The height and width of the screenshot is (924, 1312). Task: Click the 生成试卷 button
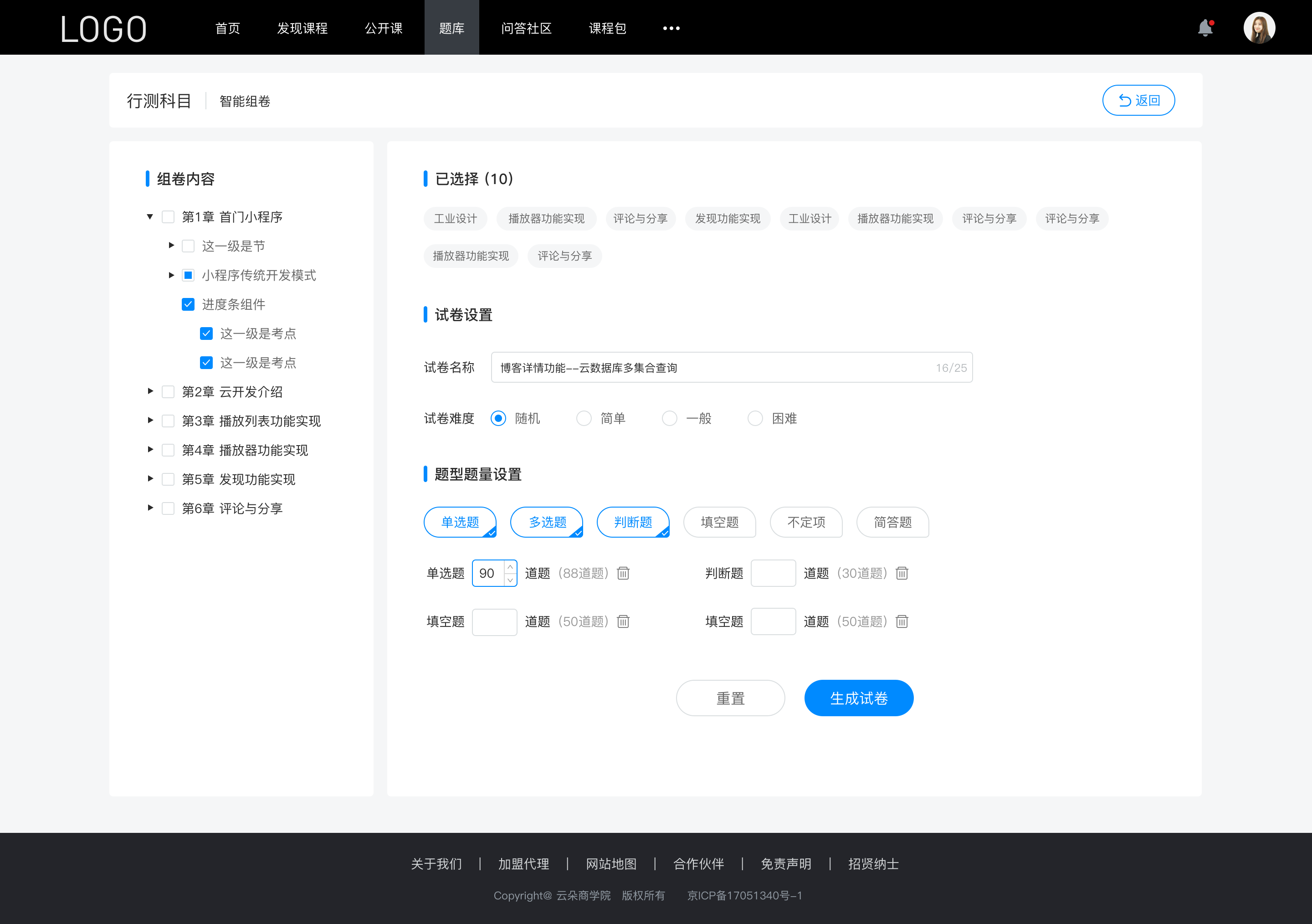[858, 698]
